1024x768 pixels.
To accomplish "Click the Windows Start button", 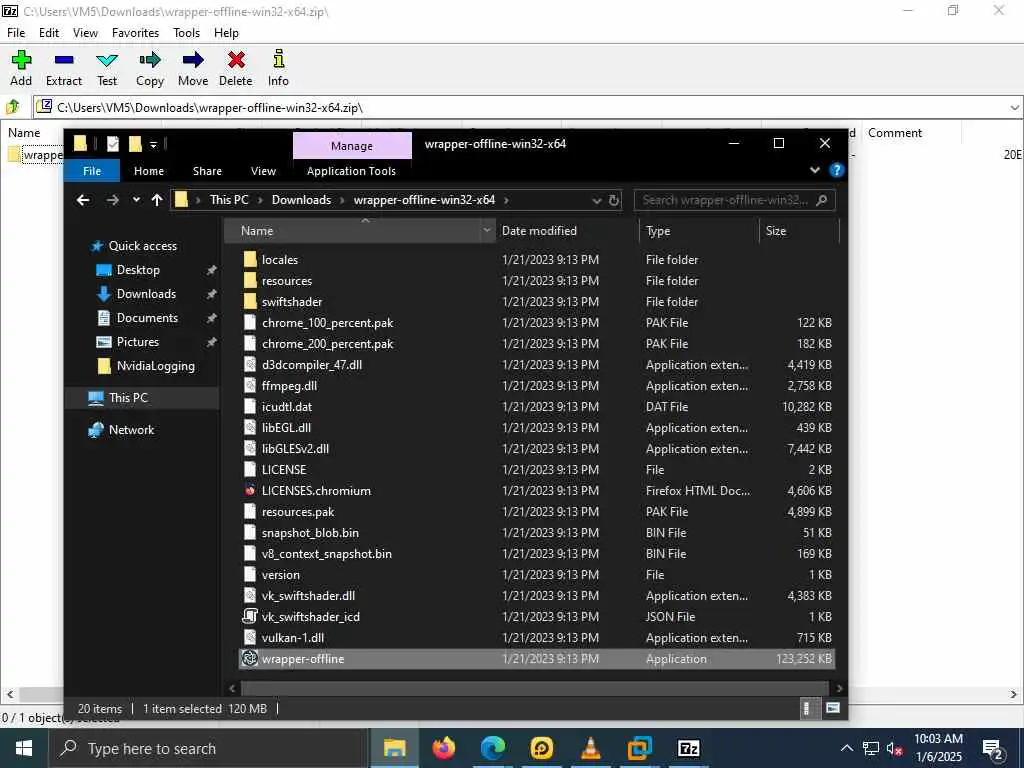I will [24, 748].
